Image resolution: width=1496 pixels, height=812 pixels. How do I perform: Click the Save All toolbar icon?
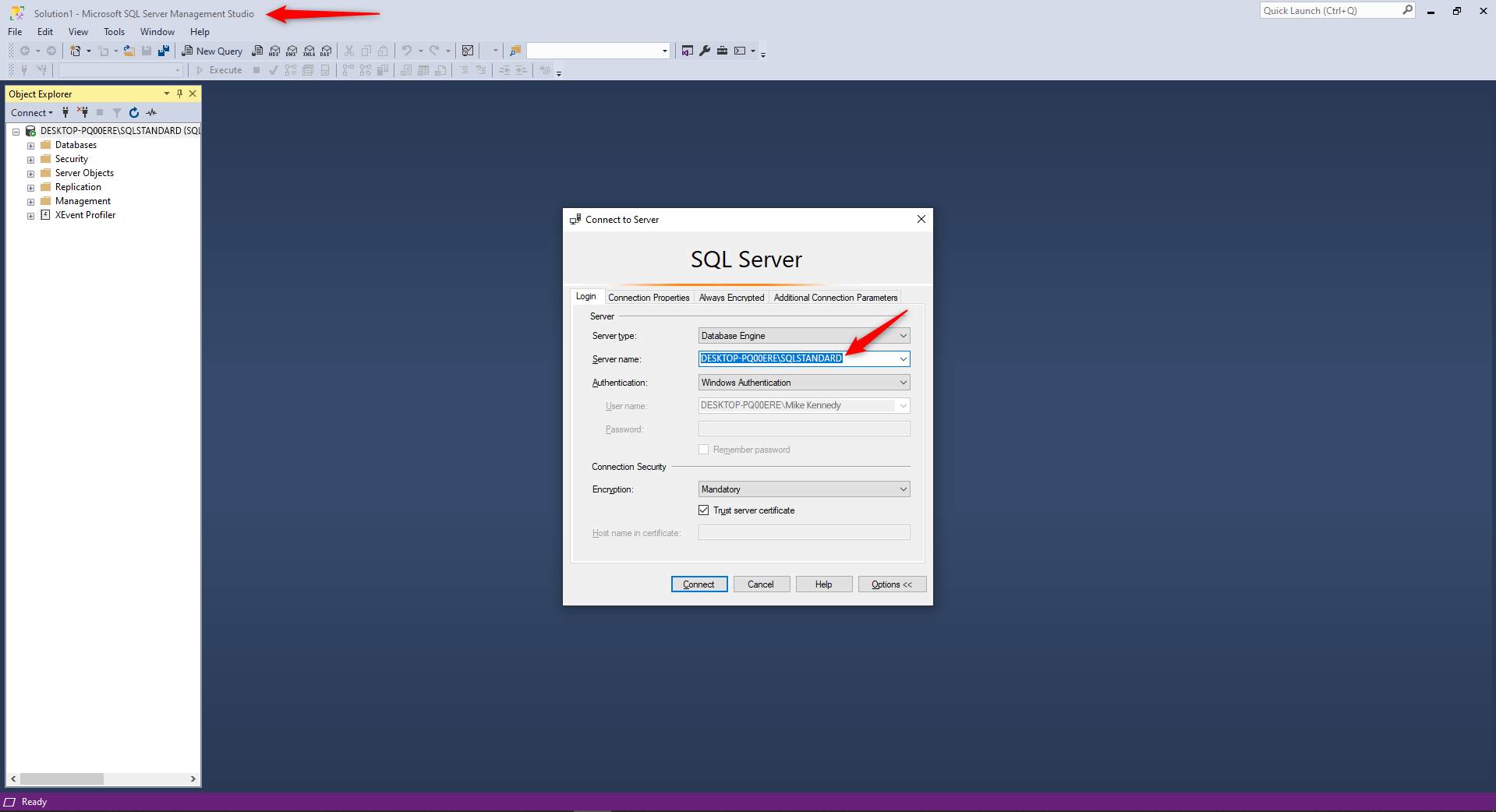164,51
